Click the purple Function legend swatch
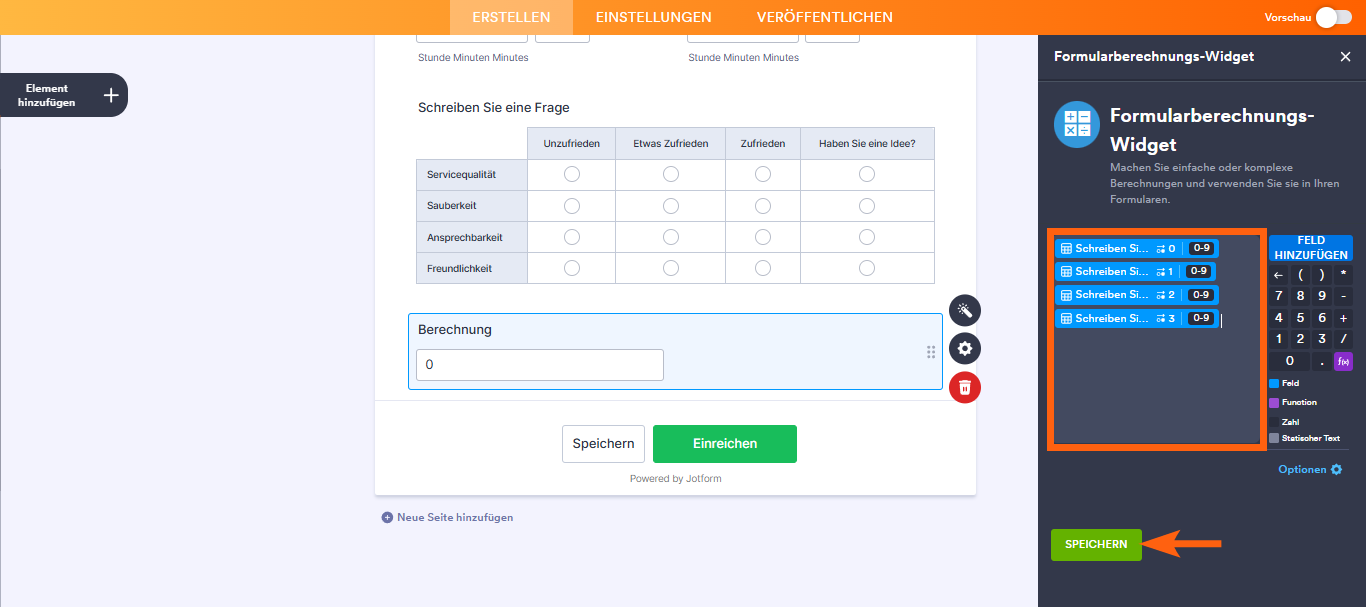The height and width of the screenshot is (607, 1366). [1274, 403]
